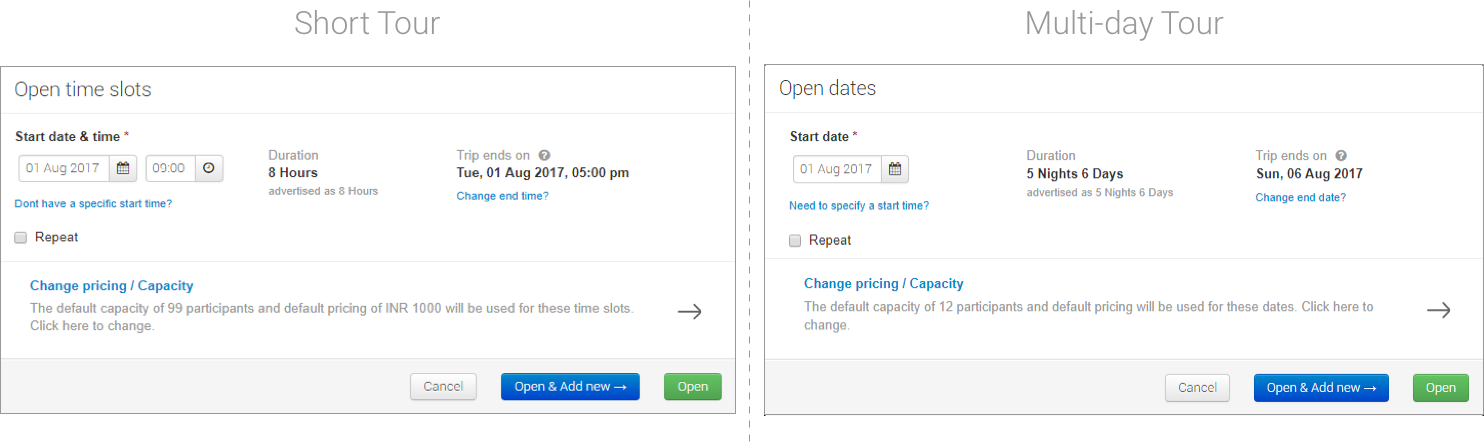Expand Change pricing / Capacity in Open dates
Viewport: 1484px width, 447px height.
coord(883,283)
